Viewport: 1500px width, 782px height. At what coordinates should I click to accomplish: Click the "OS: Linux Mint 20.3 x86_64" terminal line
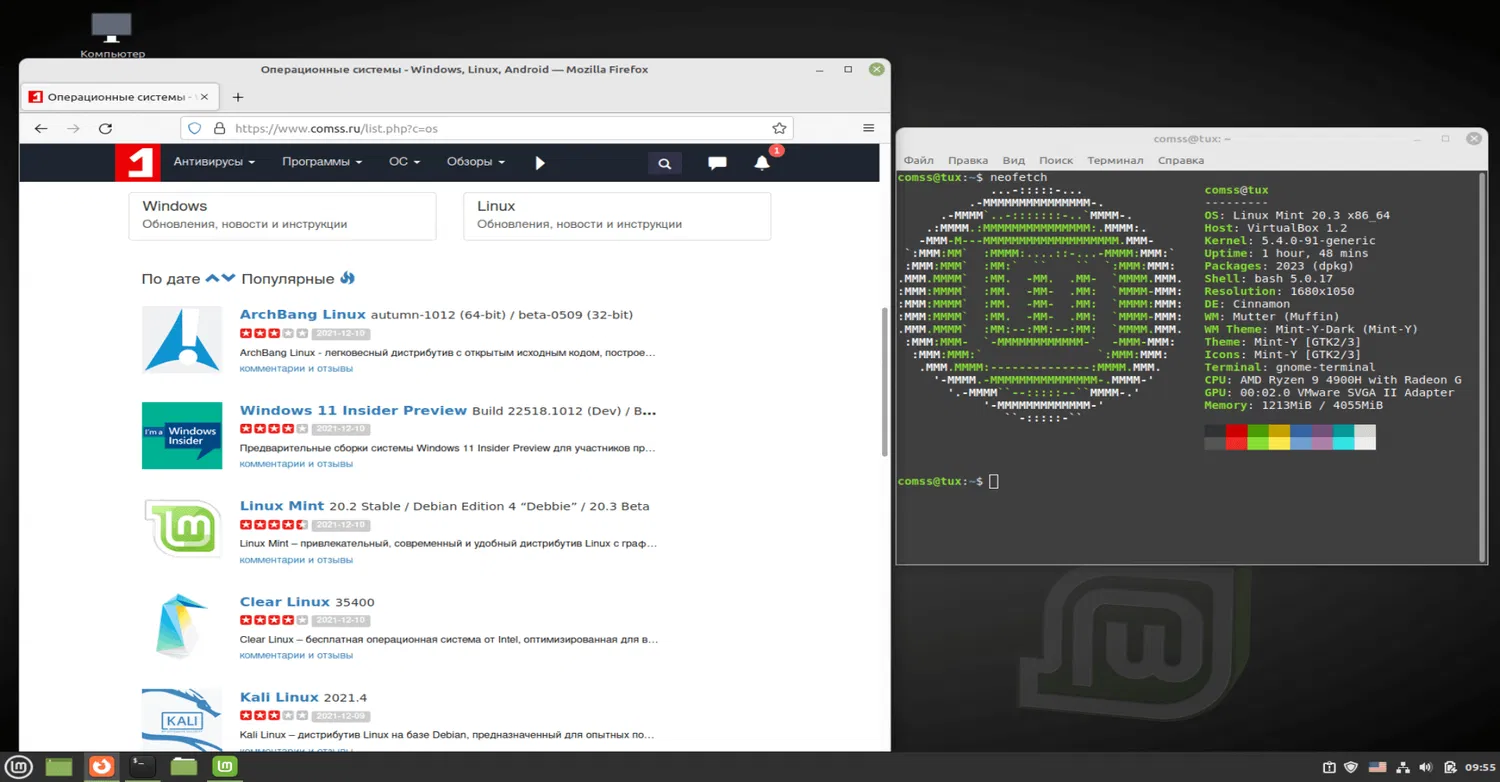point(1297,215)
